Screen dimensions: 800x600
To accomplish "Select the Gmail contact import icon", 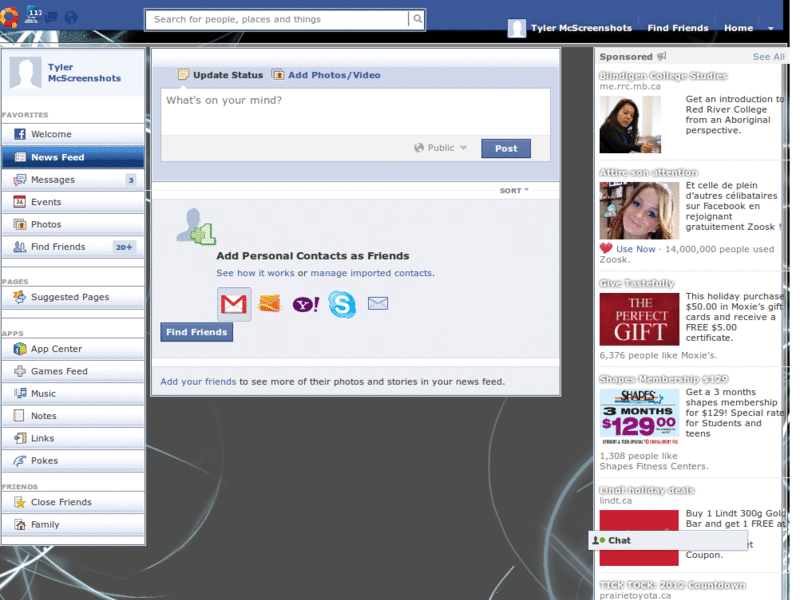I will click(233, 304).
